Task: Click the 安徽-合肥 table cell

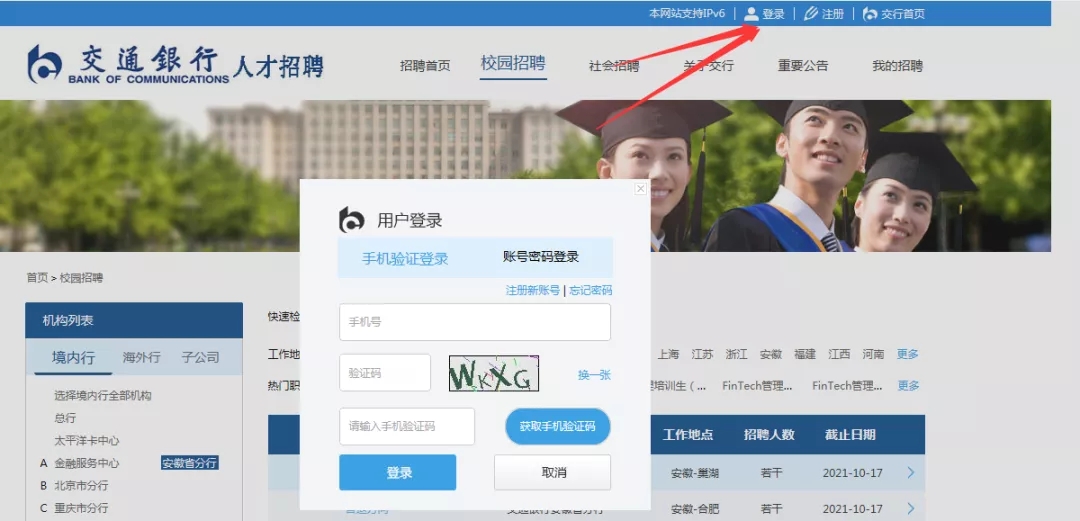Action: [x=694, y=509]
